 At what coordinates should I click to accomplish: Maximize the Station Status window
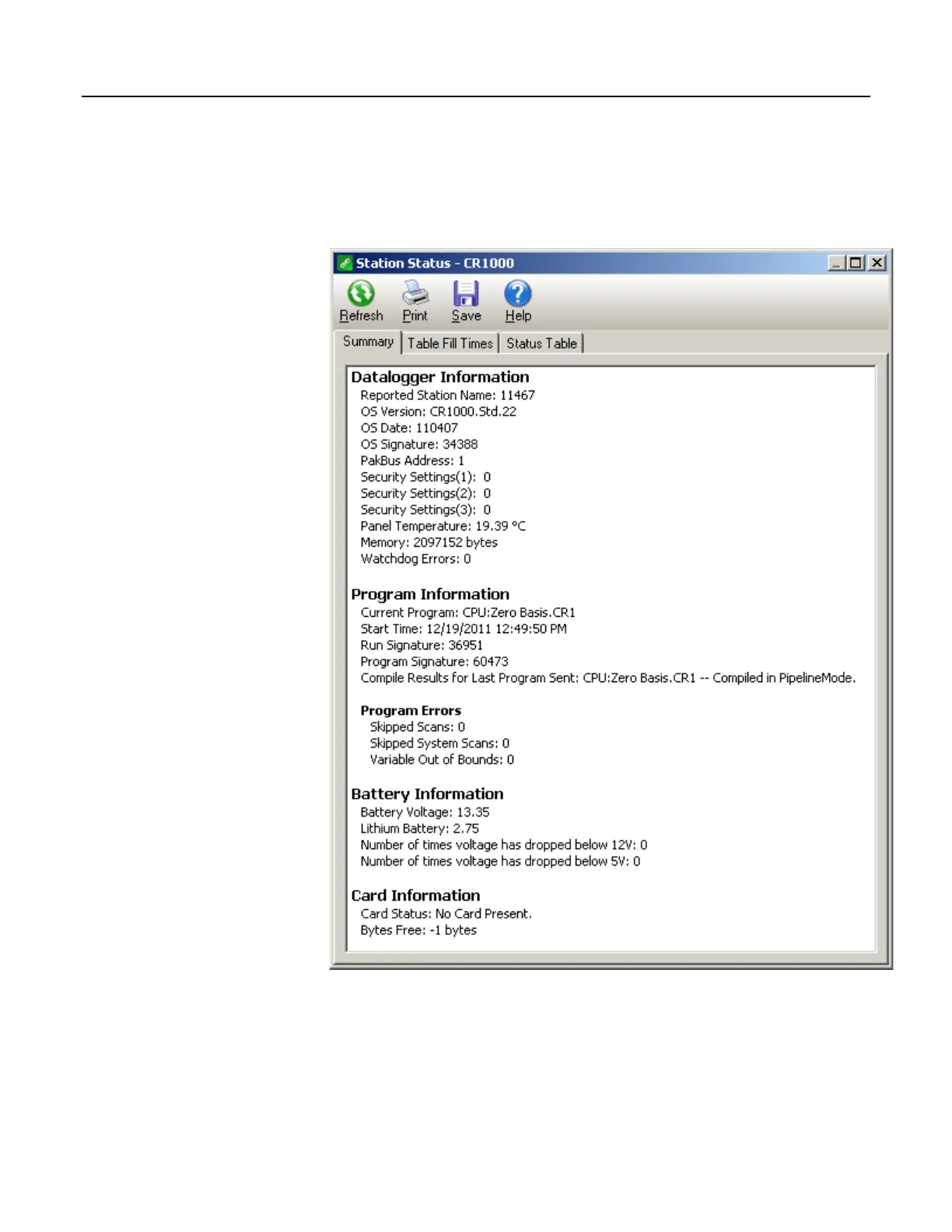pos(856,263)
